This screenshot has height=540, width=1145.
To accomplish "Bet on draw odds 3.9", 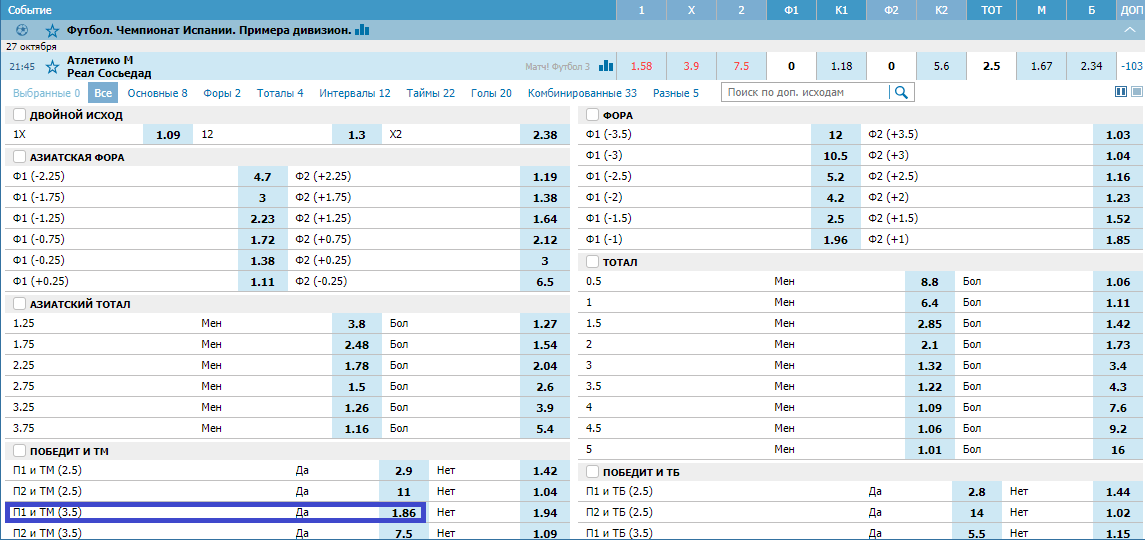I will click(692, 66).
